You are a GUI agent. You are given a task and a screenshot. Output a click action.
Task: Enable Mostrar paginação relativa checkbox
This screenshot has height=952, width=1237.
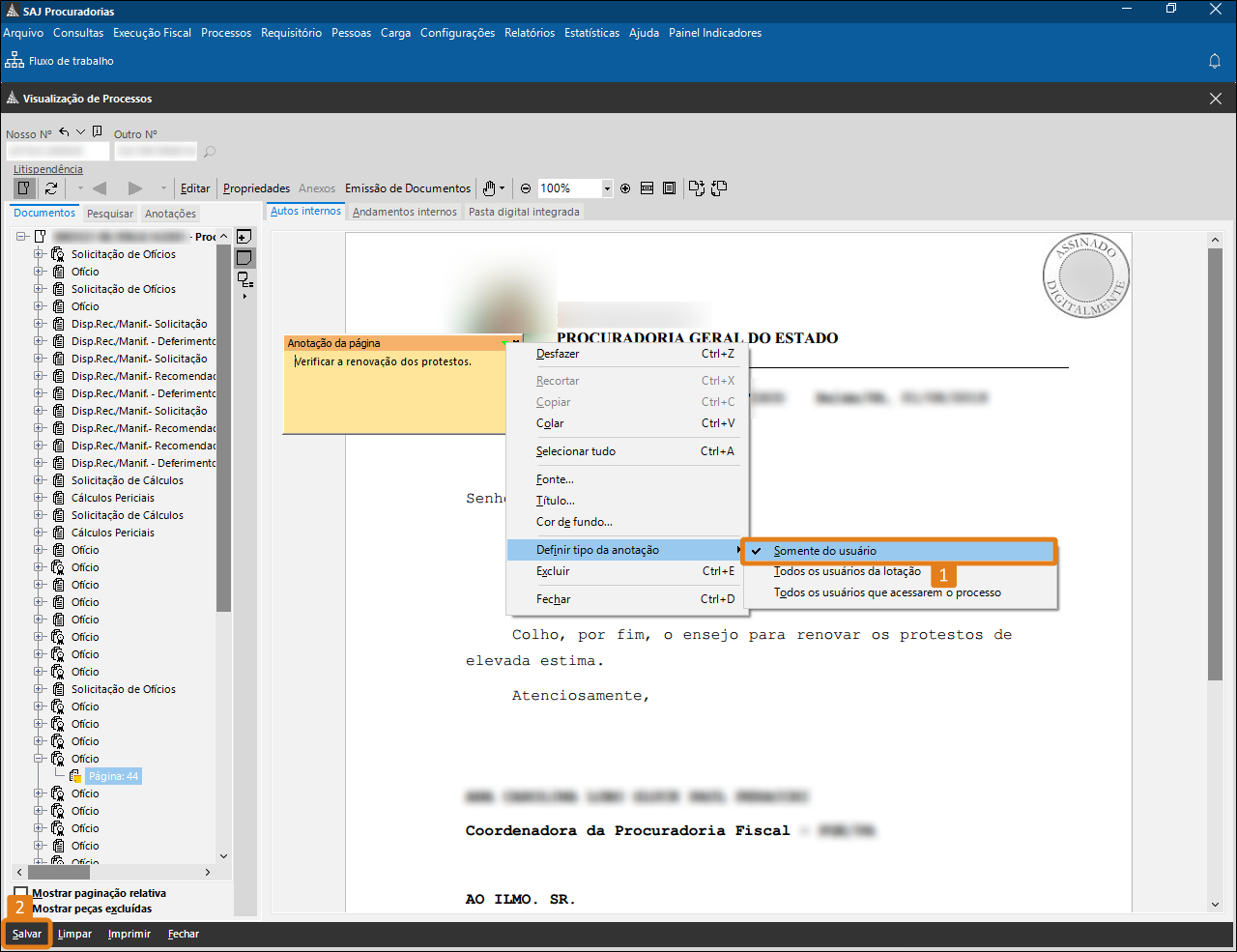tap(21, 893)
